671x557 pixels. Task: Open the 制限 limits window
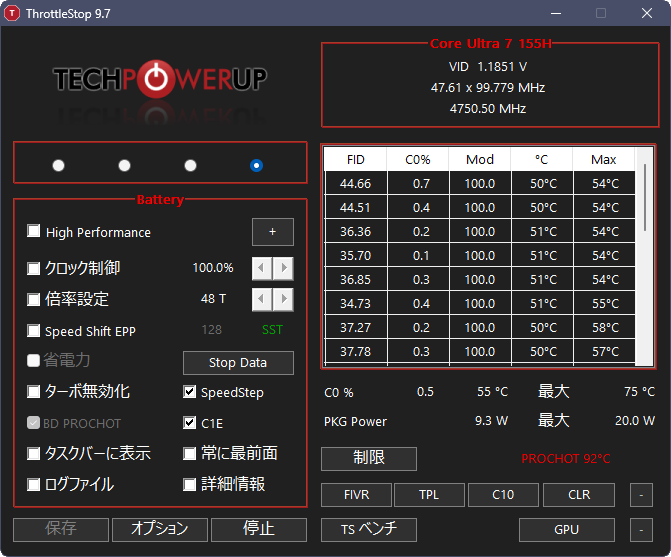(368, 459)
